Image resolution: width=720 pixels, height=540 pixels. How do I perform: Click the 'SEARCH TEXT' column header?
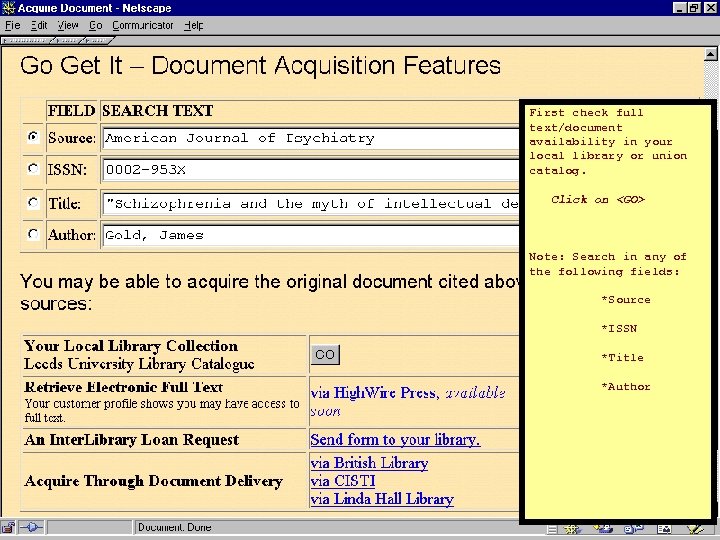click(158, 111)
